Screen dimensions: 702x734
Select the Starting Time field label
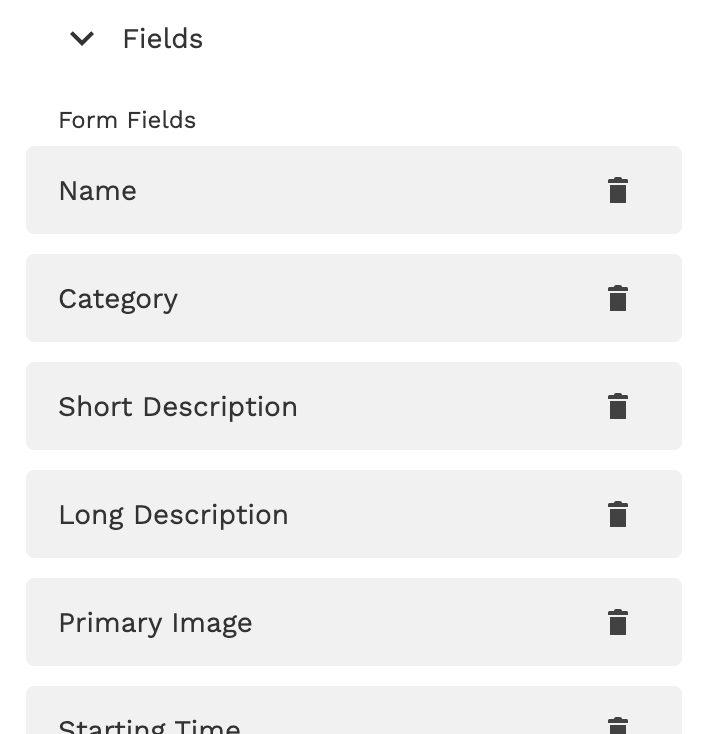[149, 727]
